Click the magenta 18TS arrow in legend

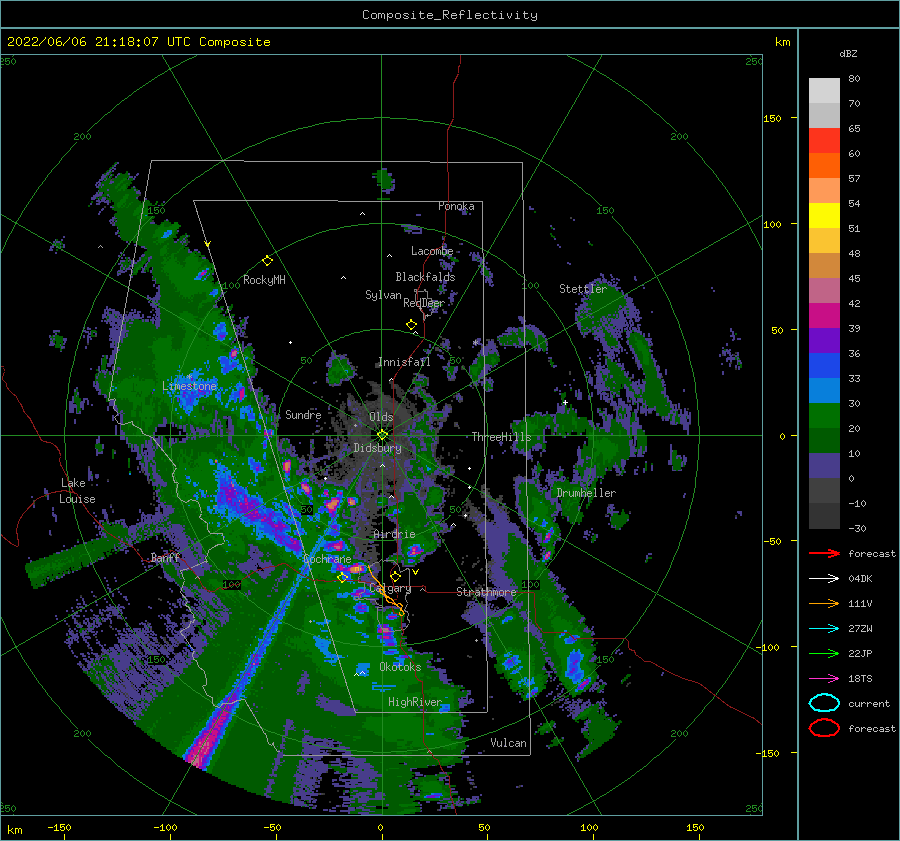[824, 679]
